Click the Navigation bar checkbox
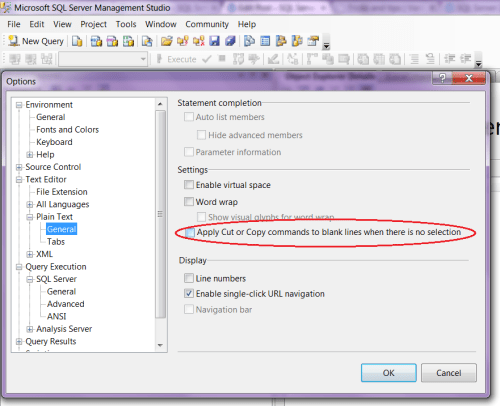The width and height of the screenshot is (500, 406). [189, 309]
